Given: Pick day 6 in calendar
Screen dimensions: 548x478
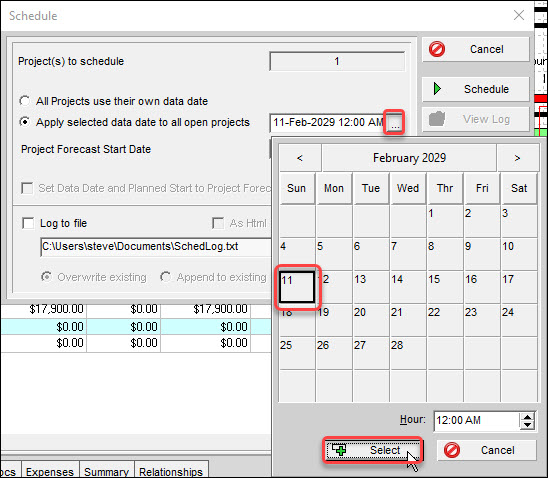Looking at the screenshot, I should pos(371,254).
